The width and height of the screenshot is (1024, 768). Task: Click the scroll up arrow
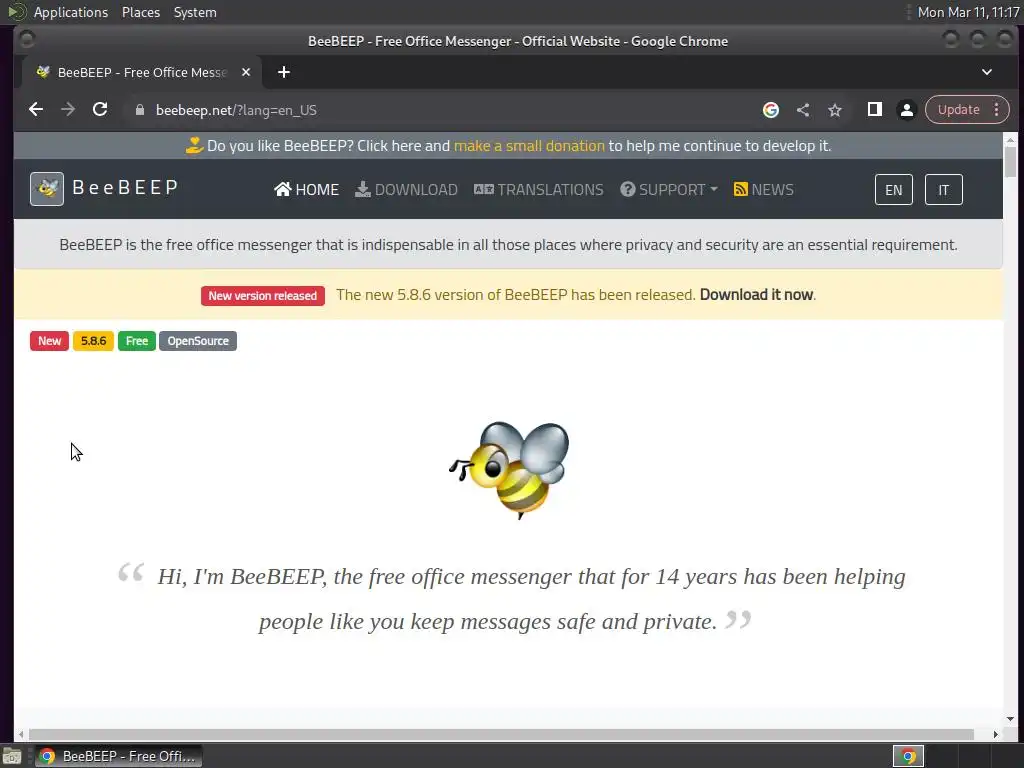click(1010, 140)
